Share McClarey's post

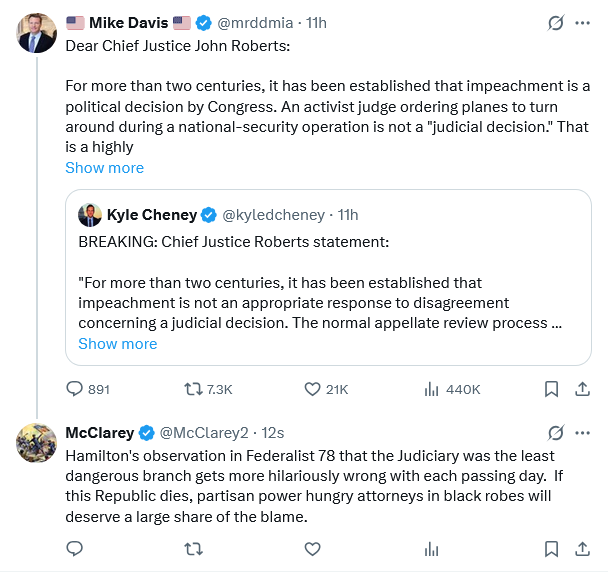coord(583,548)
